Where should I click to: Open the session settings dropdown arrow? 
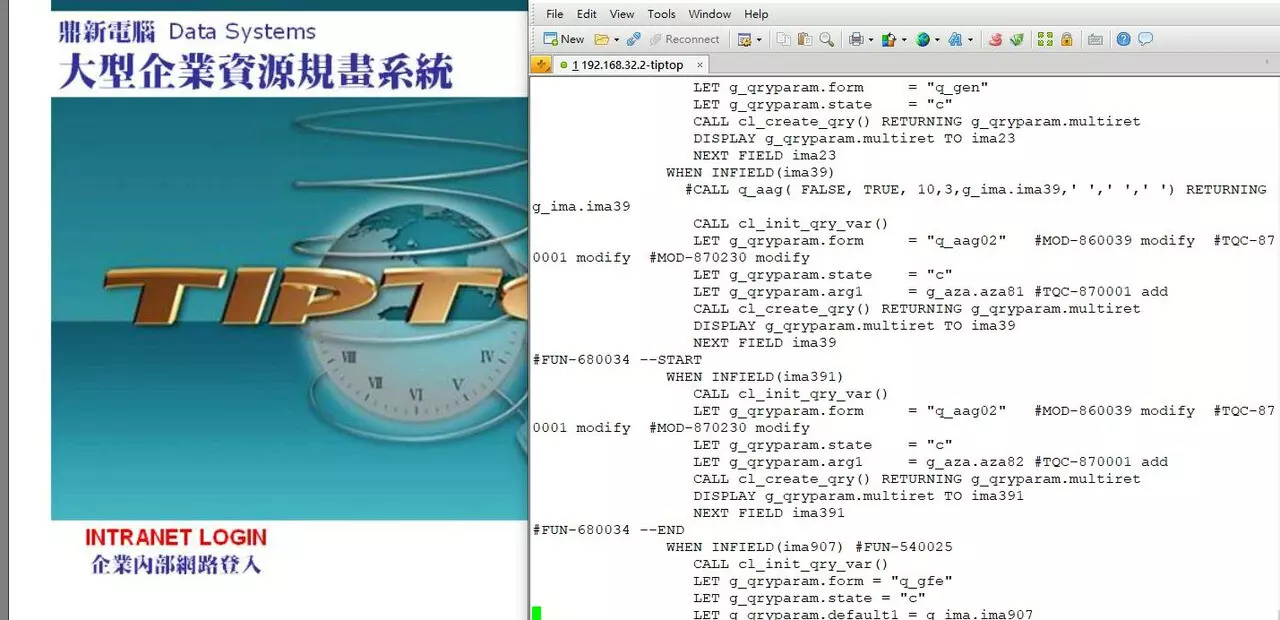[758, 39]
